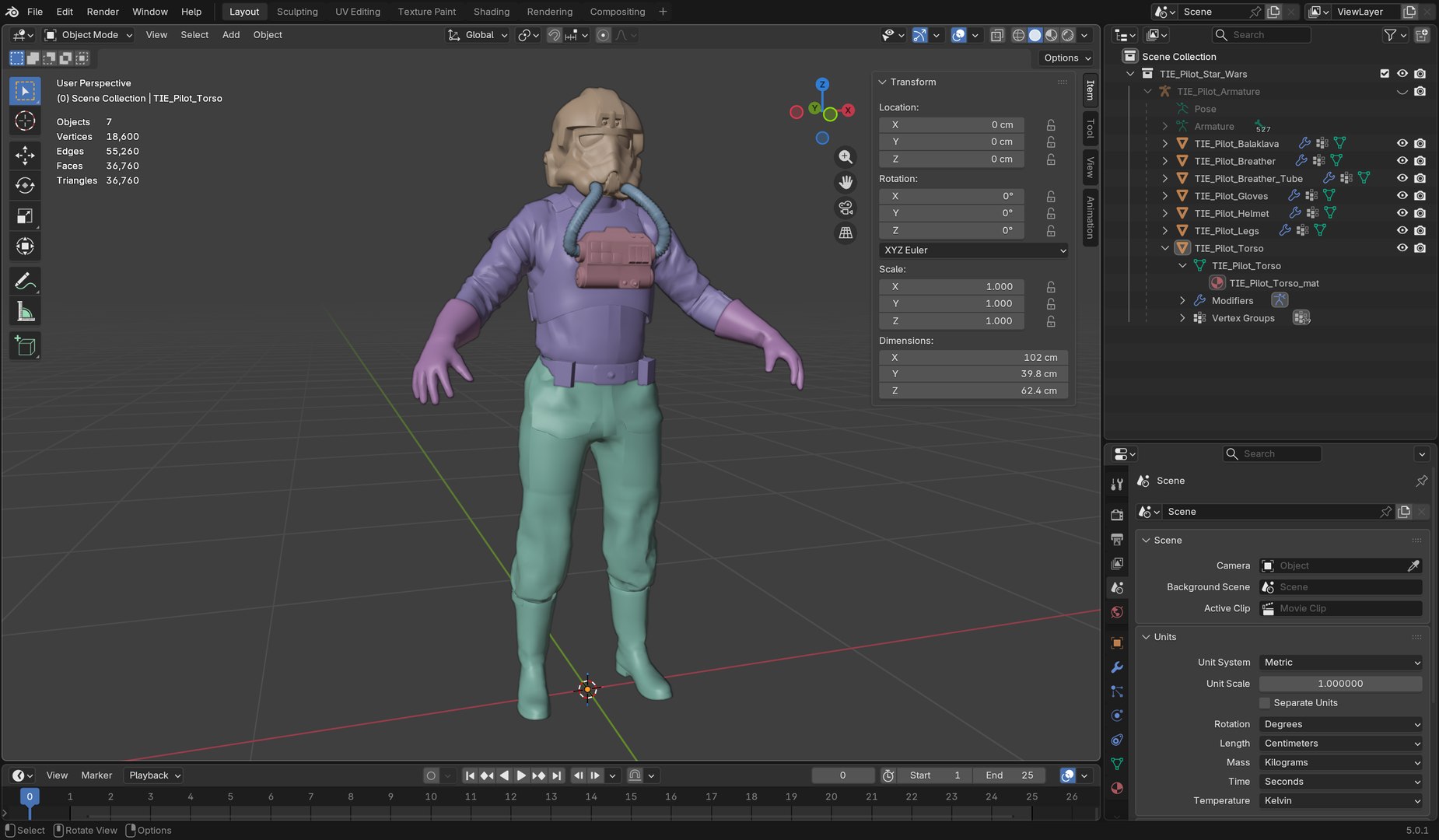Screen dimensions: 1439x840
Task: Open the viewport Add menu
Action: click(x=231, y=35)
